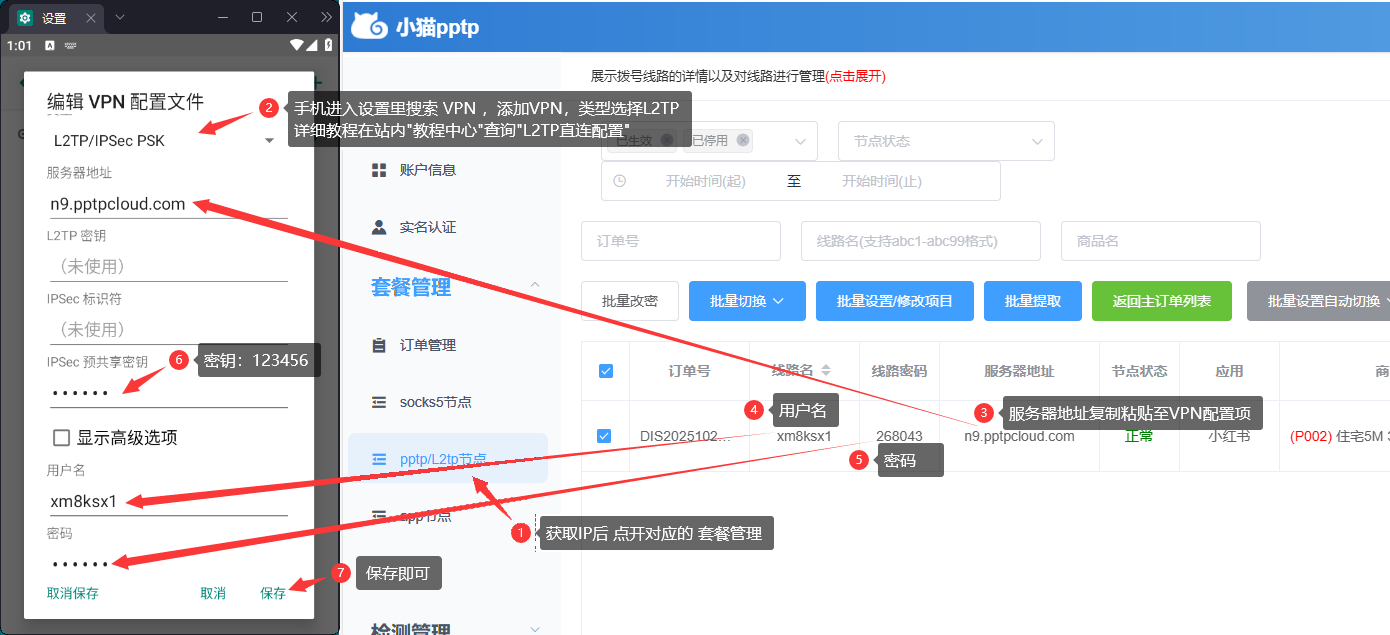Click the IPSec 预共享密钥 password field
The width and height of the screenshot is (1390, 635).
(x=167, y=393)
